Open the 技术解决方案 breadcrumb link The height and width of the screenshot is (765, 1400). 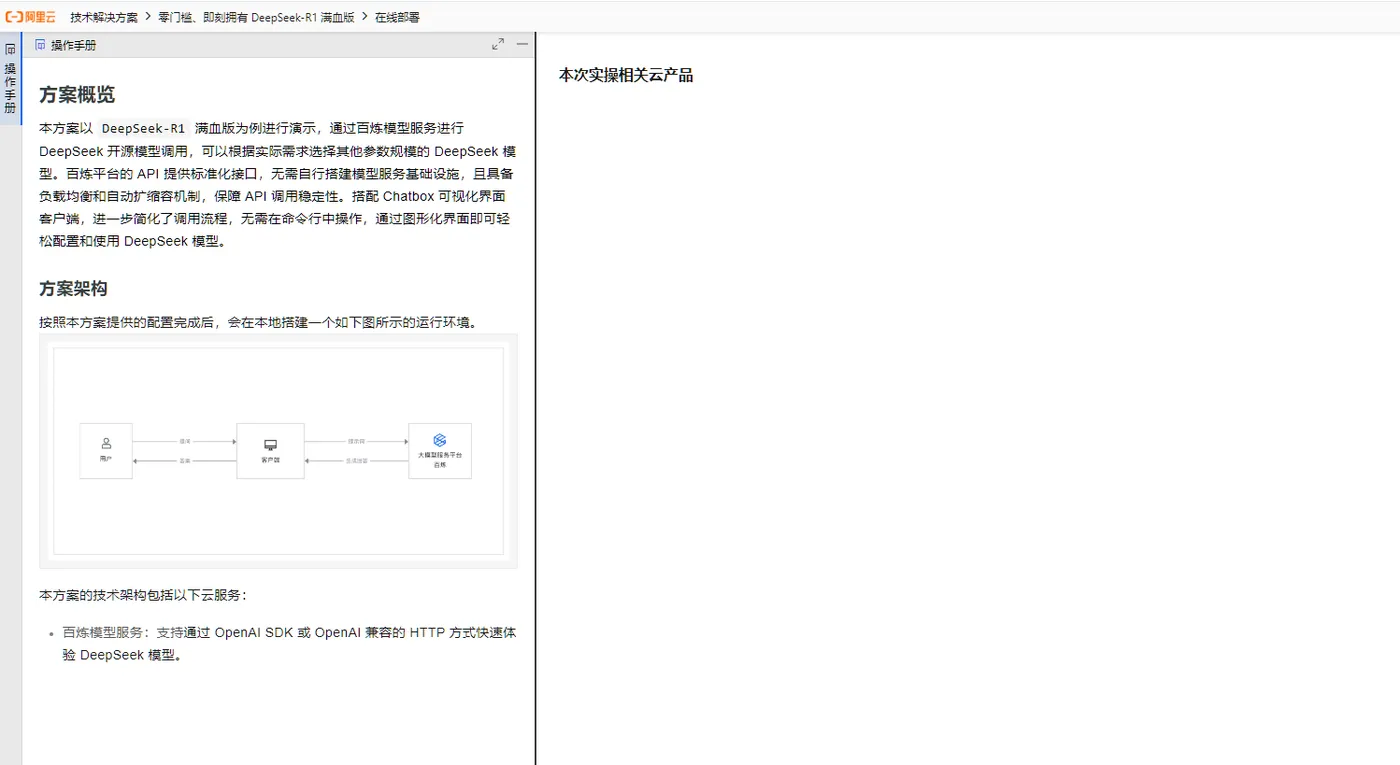104,18
